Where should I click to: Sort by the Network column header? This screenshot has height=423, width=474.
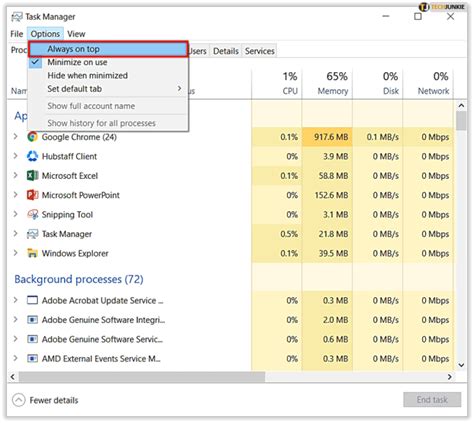tap(428, 83)
